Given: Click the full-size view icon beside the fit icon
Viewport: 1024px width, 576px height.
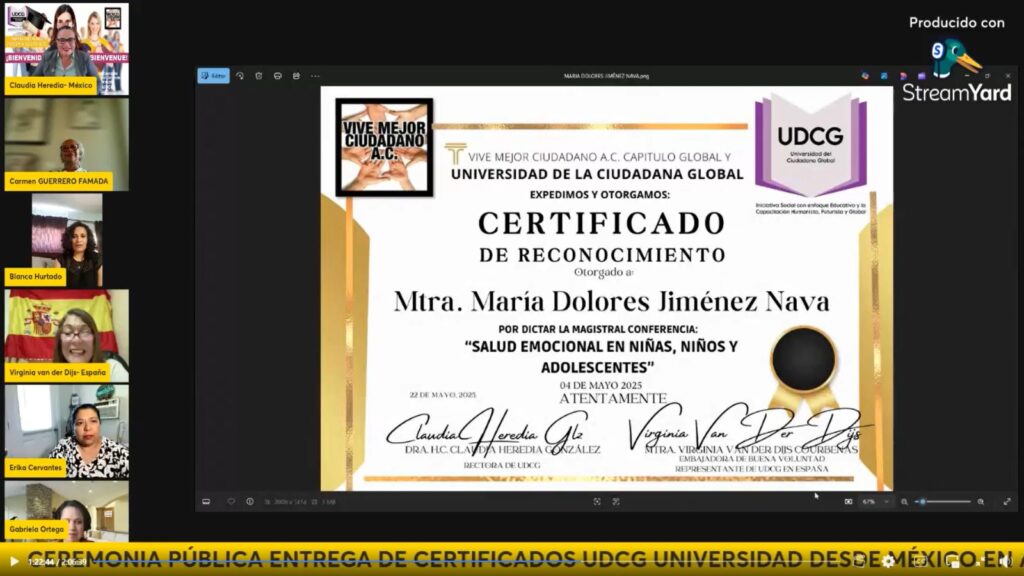Looking at the screenshot, I should click(x=616, y=502).
